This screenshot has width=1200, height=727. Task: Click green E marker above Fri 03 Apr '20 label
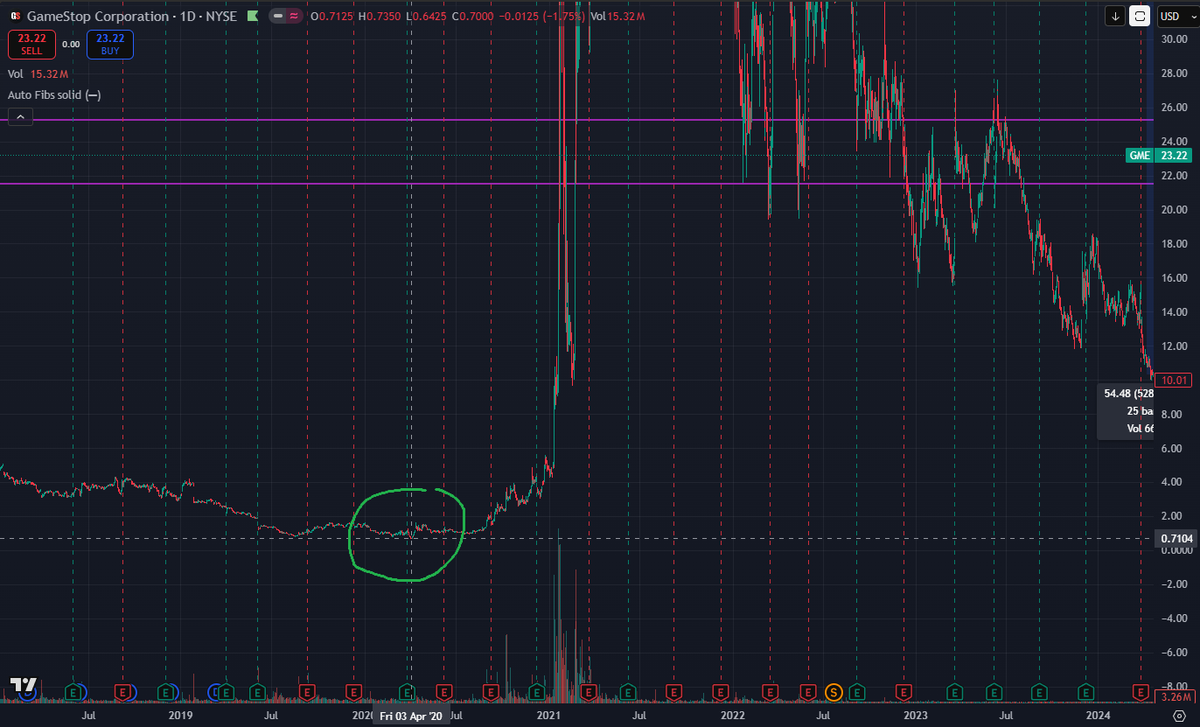pos(407,691)
